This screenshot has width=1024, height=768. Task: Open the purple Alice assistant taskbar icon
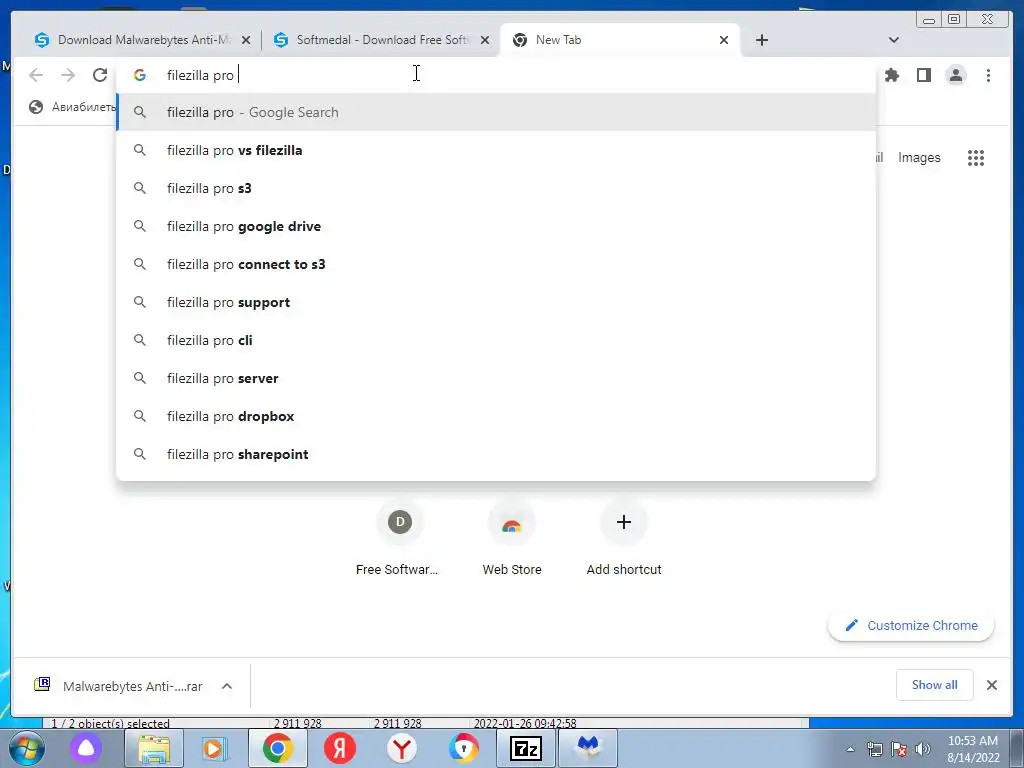tap(86, 748)
